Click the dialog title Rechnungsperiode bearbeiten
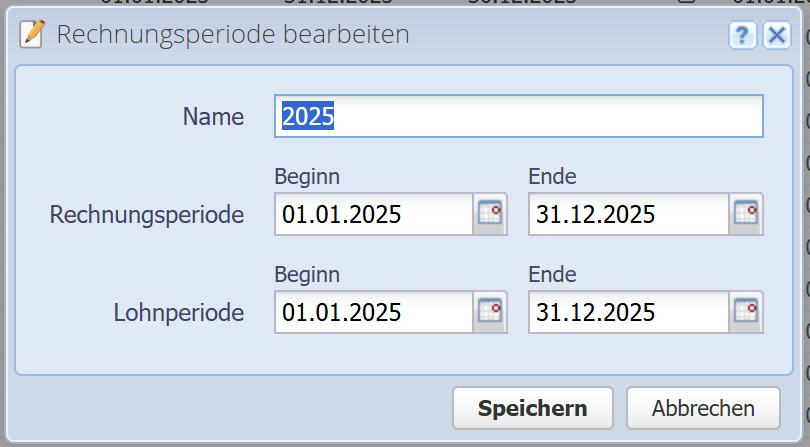The width and height of the screenshot is (810, 447). click(232, 35)
